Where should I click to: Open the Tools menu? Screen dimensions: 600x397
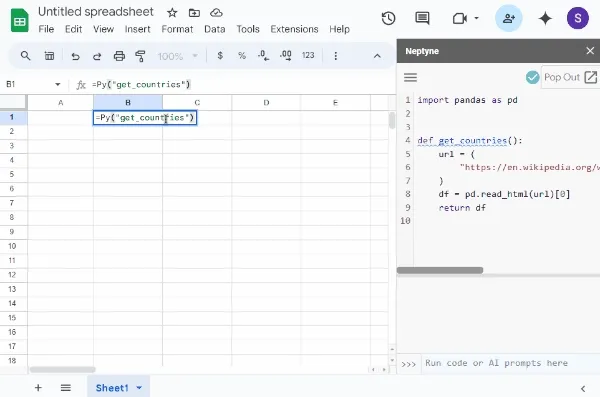[x=248, y=29]
